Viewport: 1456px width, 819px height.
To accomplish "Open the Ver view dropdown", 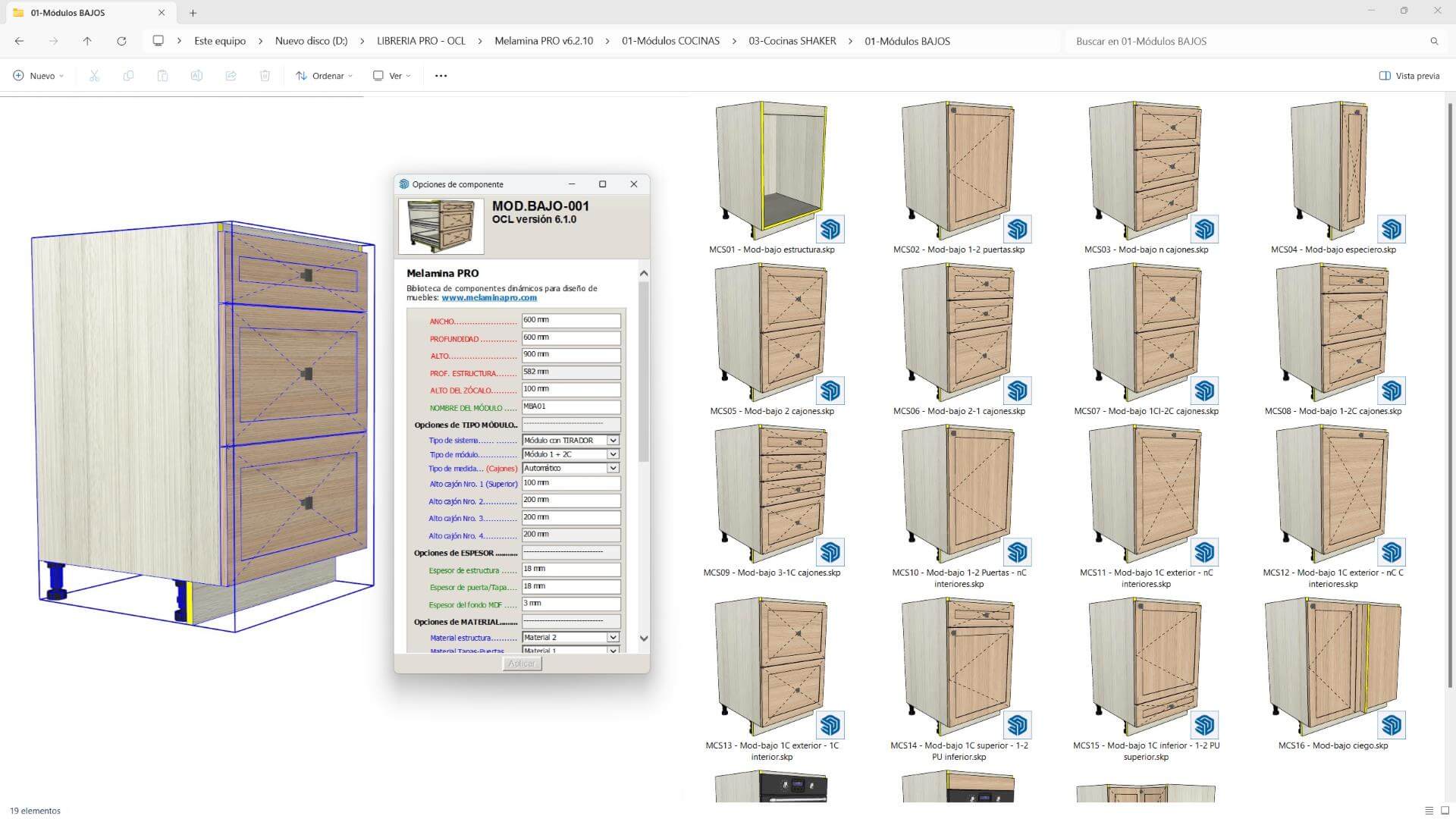I will tap(392, 76).
